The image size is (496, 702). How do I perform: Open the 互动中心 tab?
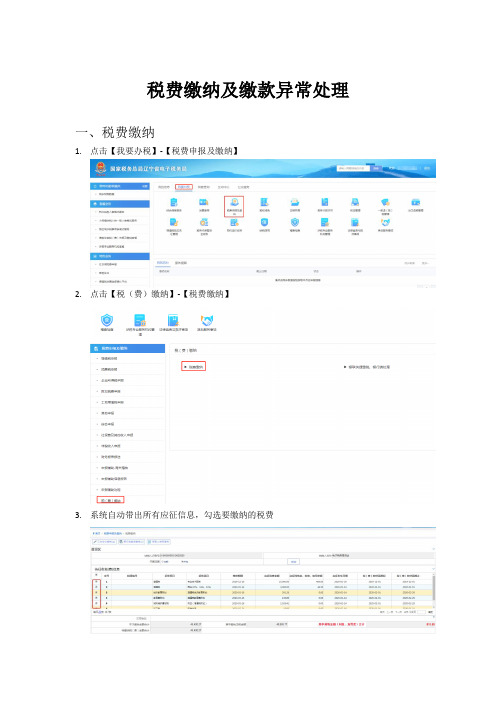(223, 187)
